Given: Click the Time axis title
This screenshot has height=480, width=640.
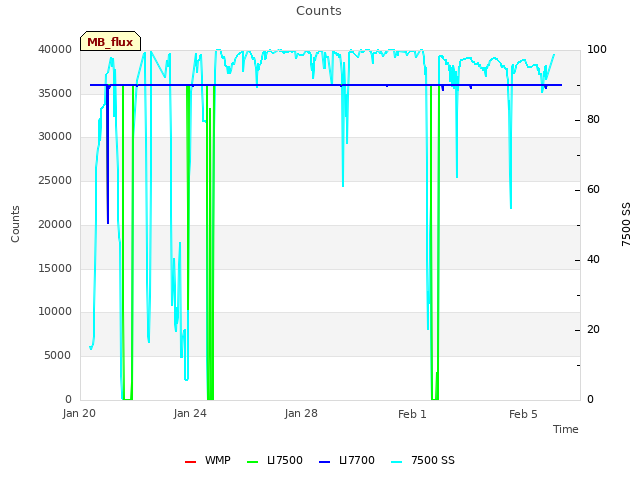Looking at the screenshot, I should pyautogui.click(x=566, y=429).
